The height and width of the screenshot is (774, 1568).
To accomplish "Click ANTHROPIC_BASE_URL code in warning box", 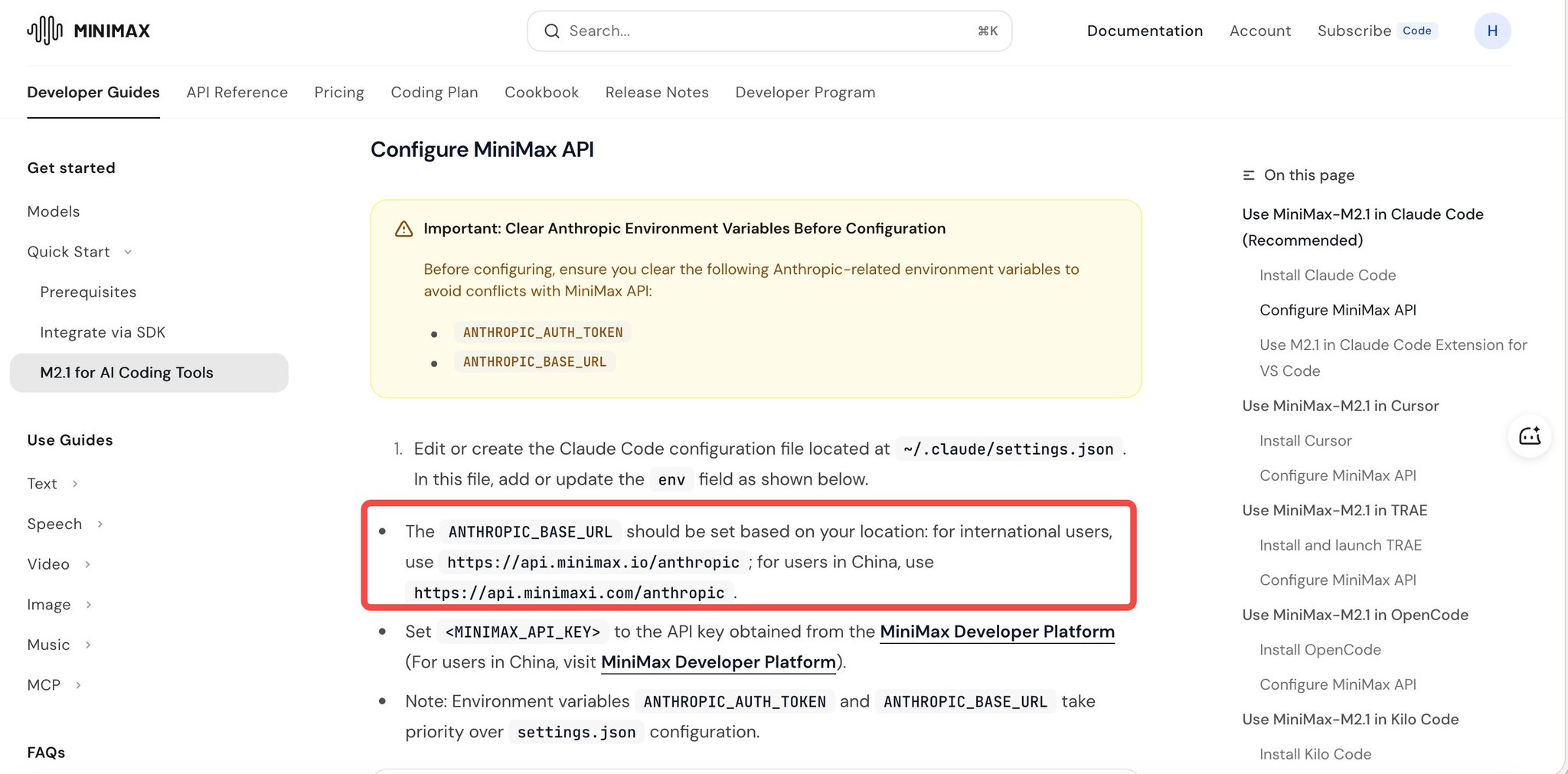I will (x=534, y=361).
